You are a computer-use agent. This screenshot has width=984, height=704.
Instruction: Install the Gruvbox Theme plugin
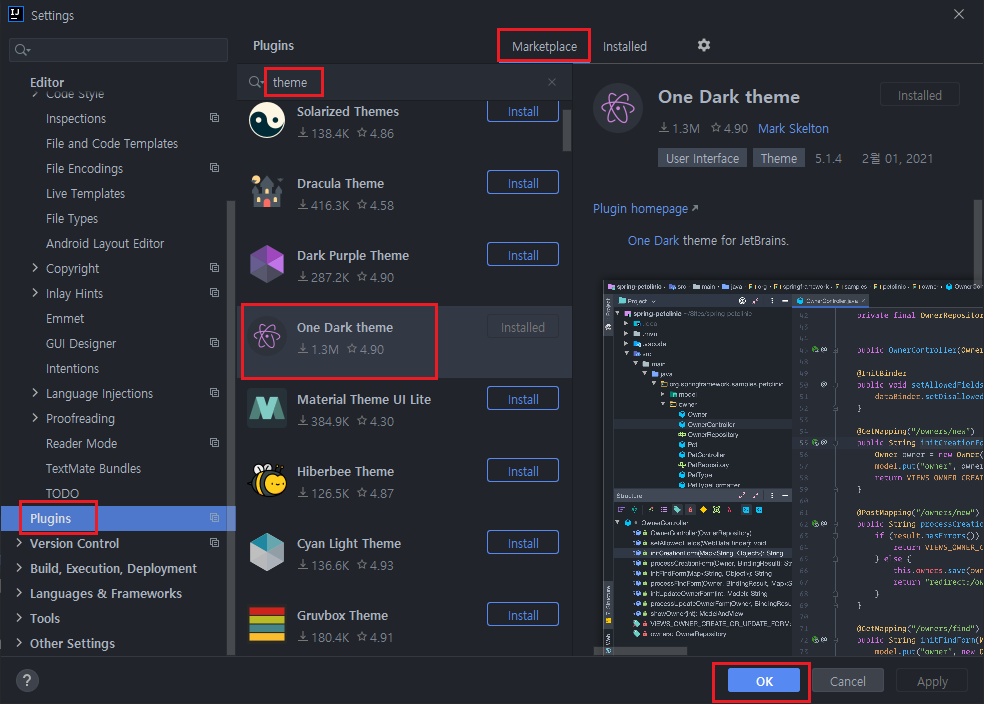[523, 615]
